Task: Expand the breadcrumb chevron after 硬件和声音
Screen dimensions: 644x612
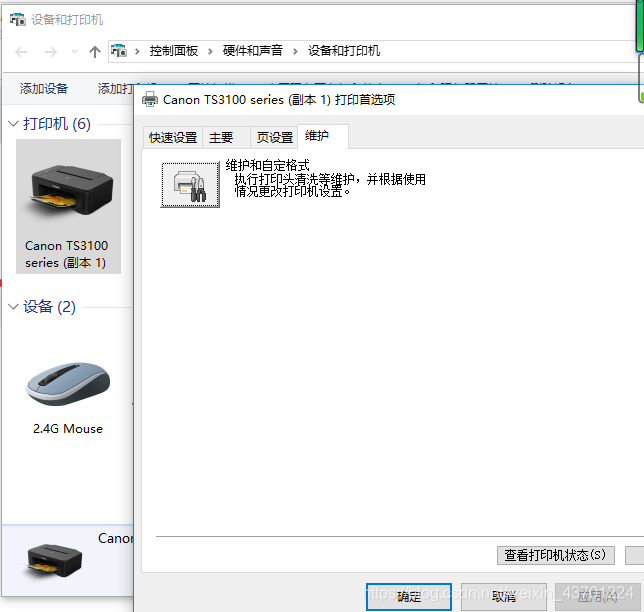Action: (295, 51)
